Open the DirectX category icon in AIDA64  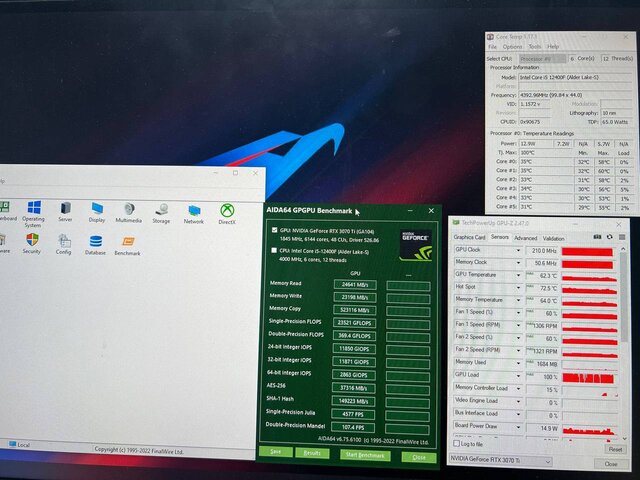pyautogui.click(x=228, y=211)
